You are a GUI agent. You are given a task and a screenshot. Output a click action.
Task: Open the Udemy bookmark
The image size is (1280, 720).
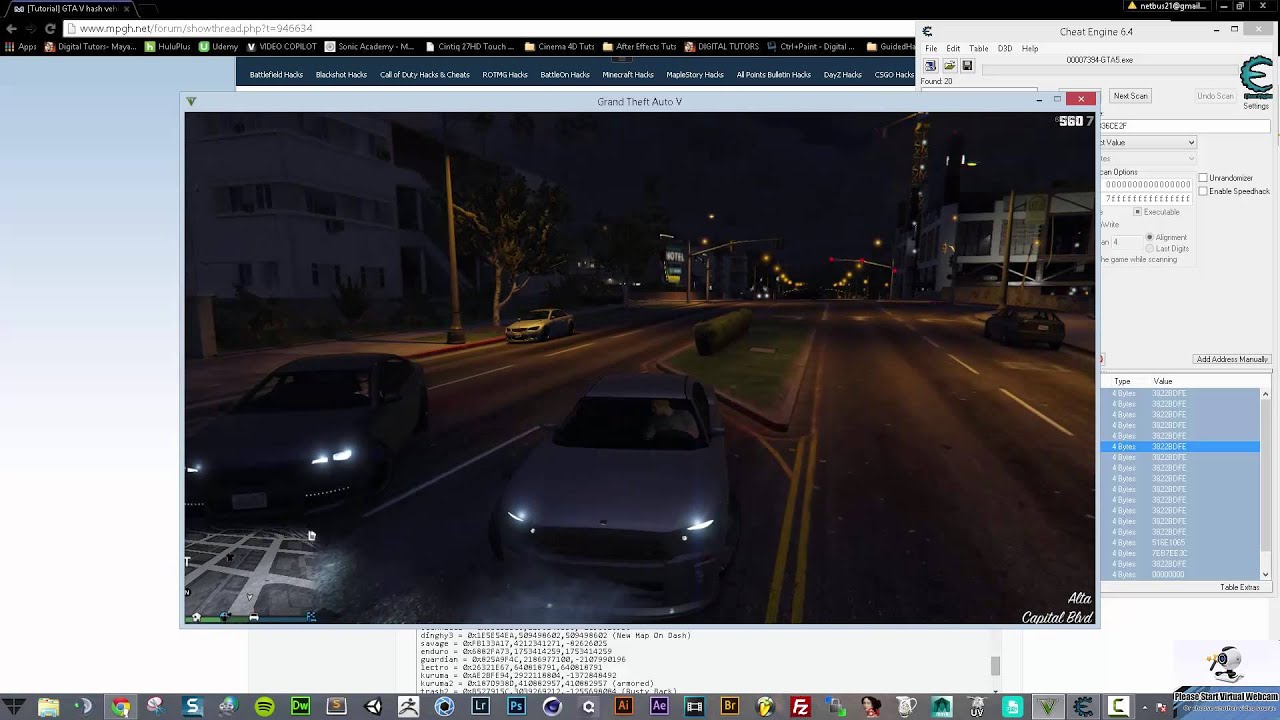[218, 46]
